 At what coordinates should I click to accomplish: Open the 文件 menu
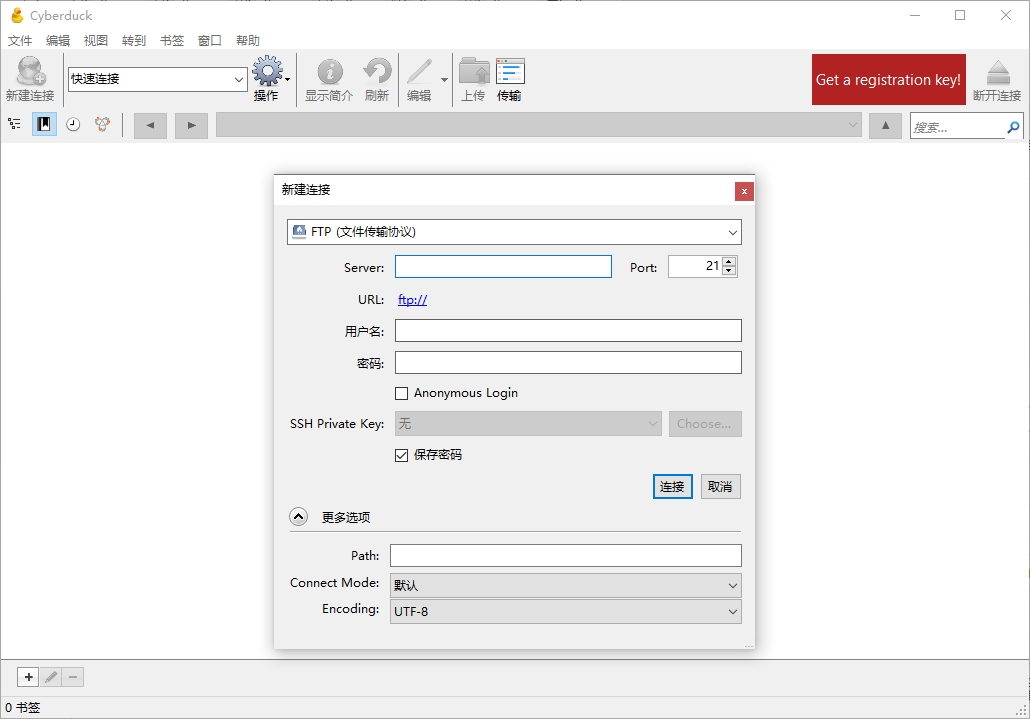click(x=20, y=41)
